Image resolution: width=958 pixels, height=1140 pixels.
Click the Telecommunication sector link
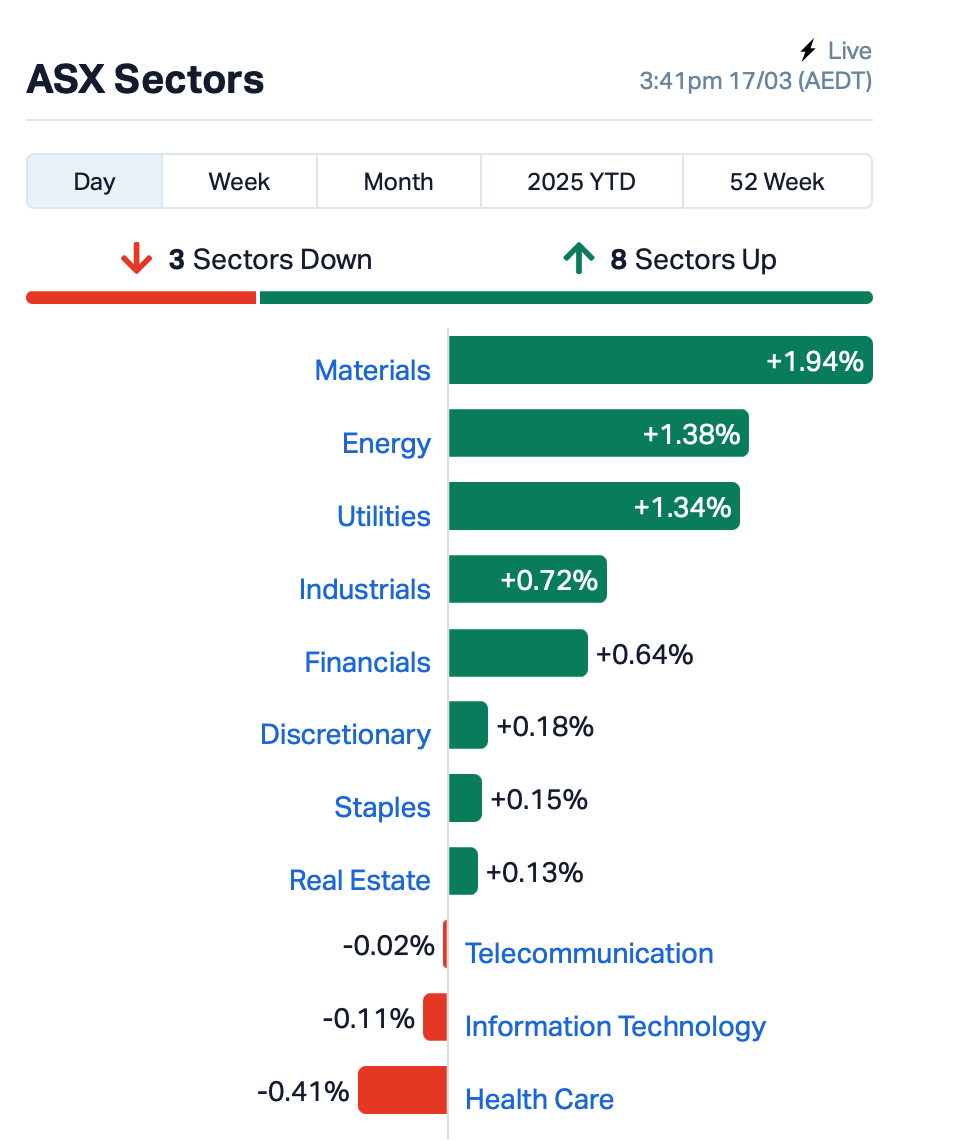pos(589,953)
